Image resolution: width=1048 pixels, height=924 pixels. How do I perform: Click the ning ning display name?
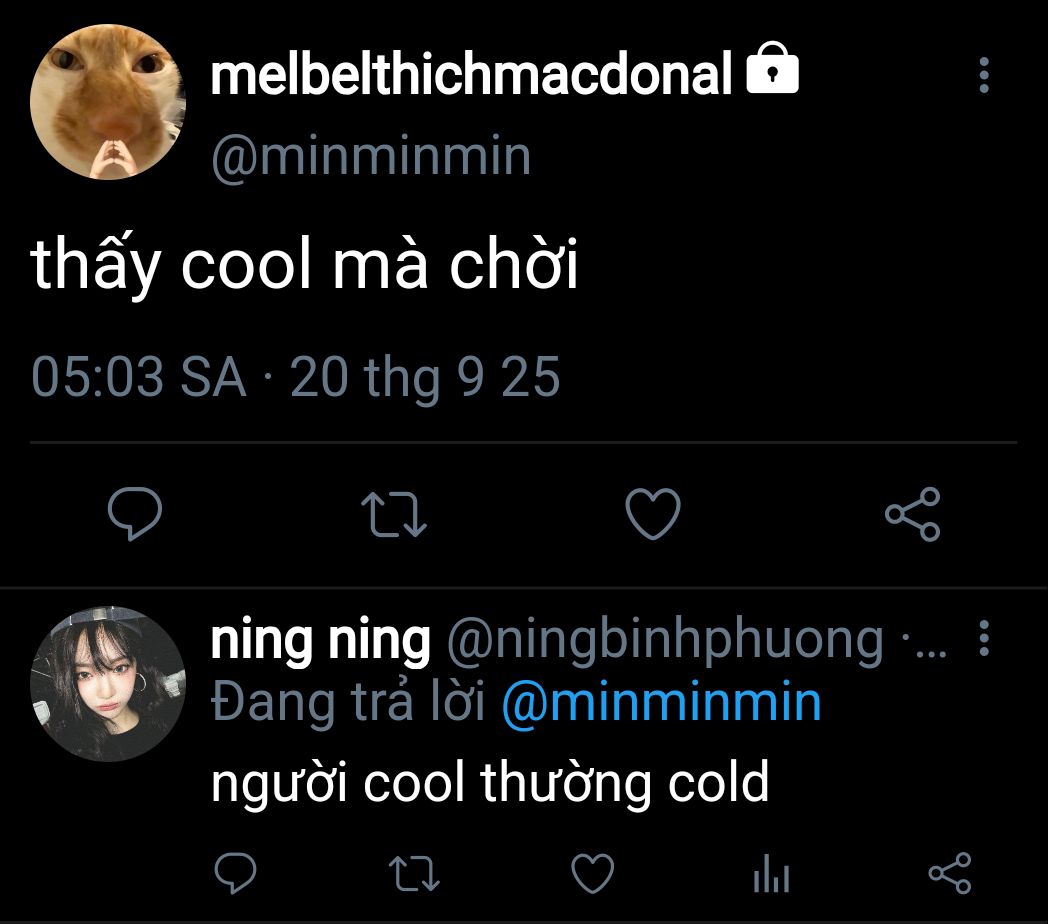[x=320, y=640]
